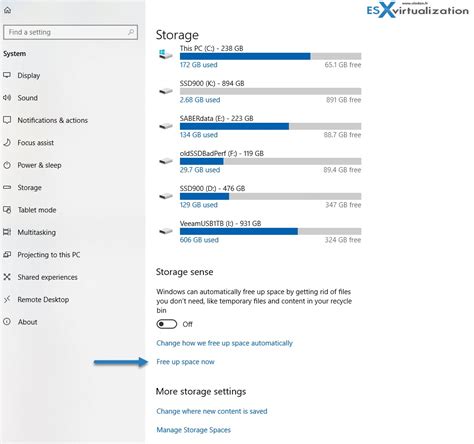The width and height of the screenshot is (474, 444).
Task: Open Change how we free up space automatically
Action: click(x=224, y=343)
